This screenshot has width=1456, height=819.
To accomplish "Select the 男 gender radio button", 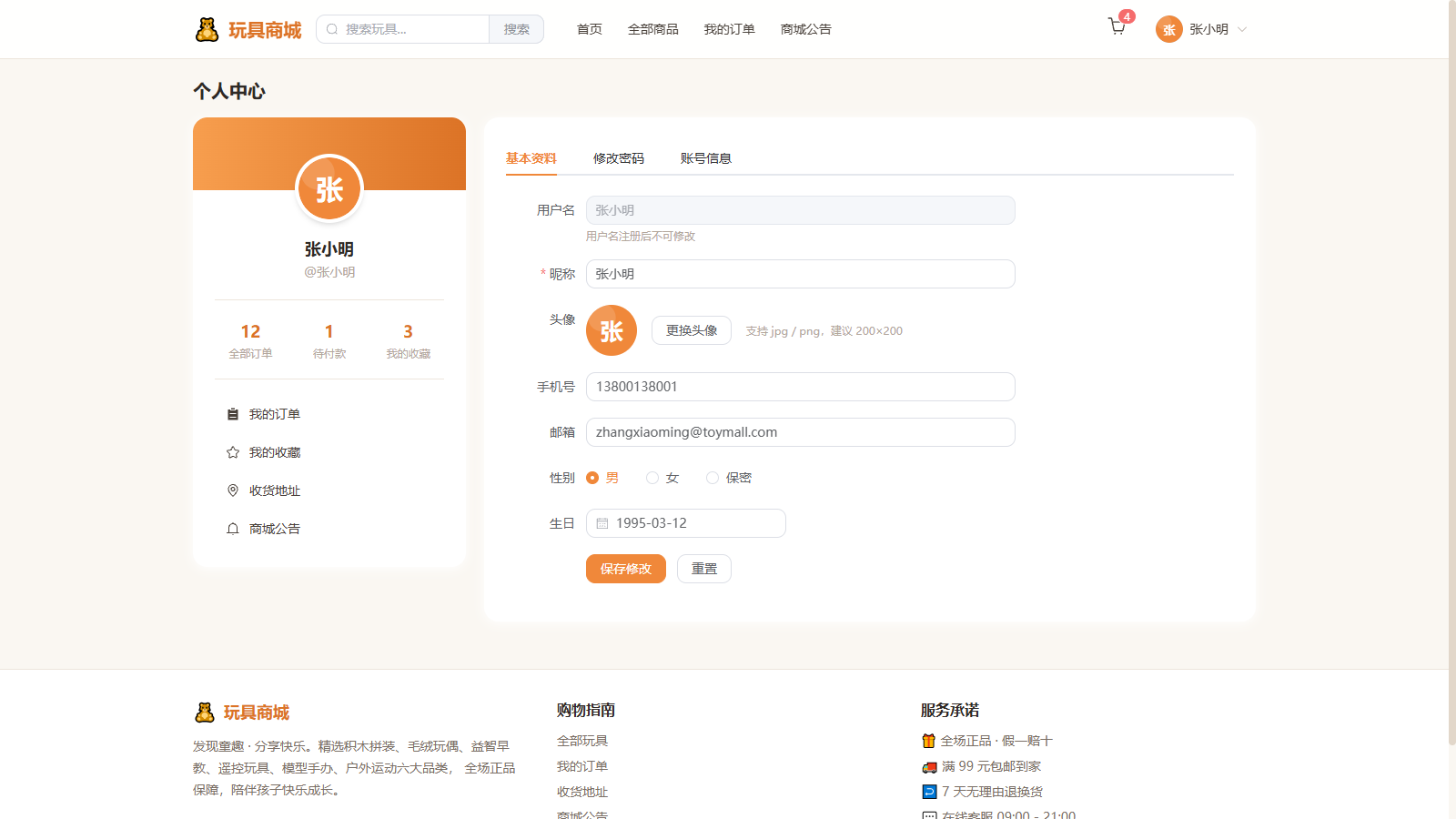I will (x=592, y=478).
